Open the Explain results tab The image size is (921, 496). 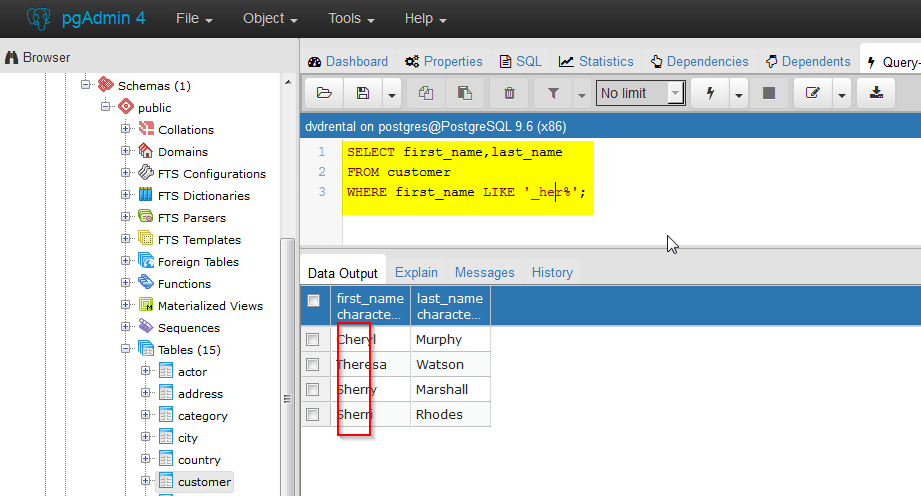[416, 273]
